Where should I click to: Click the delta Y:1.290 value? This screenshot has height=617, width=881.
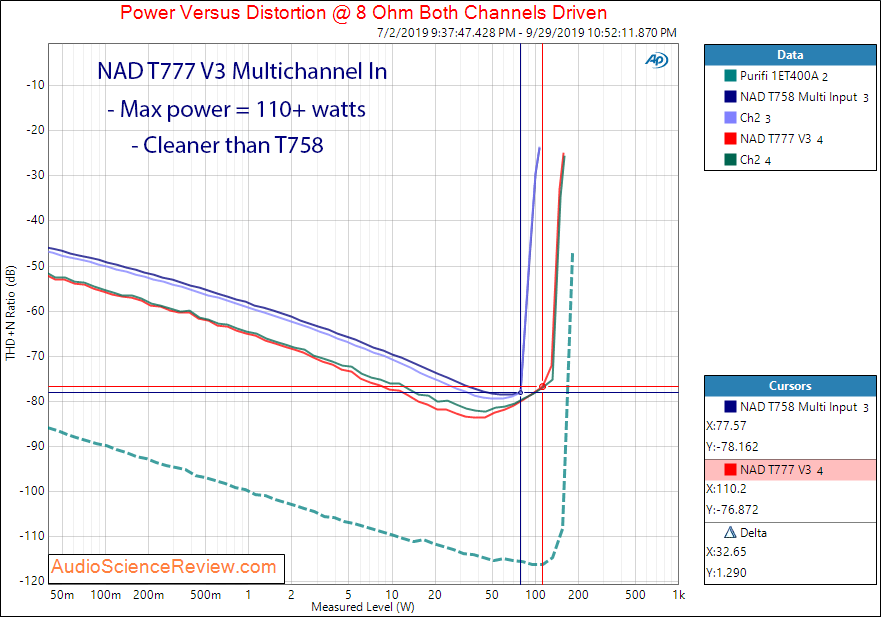coord(726,573)
